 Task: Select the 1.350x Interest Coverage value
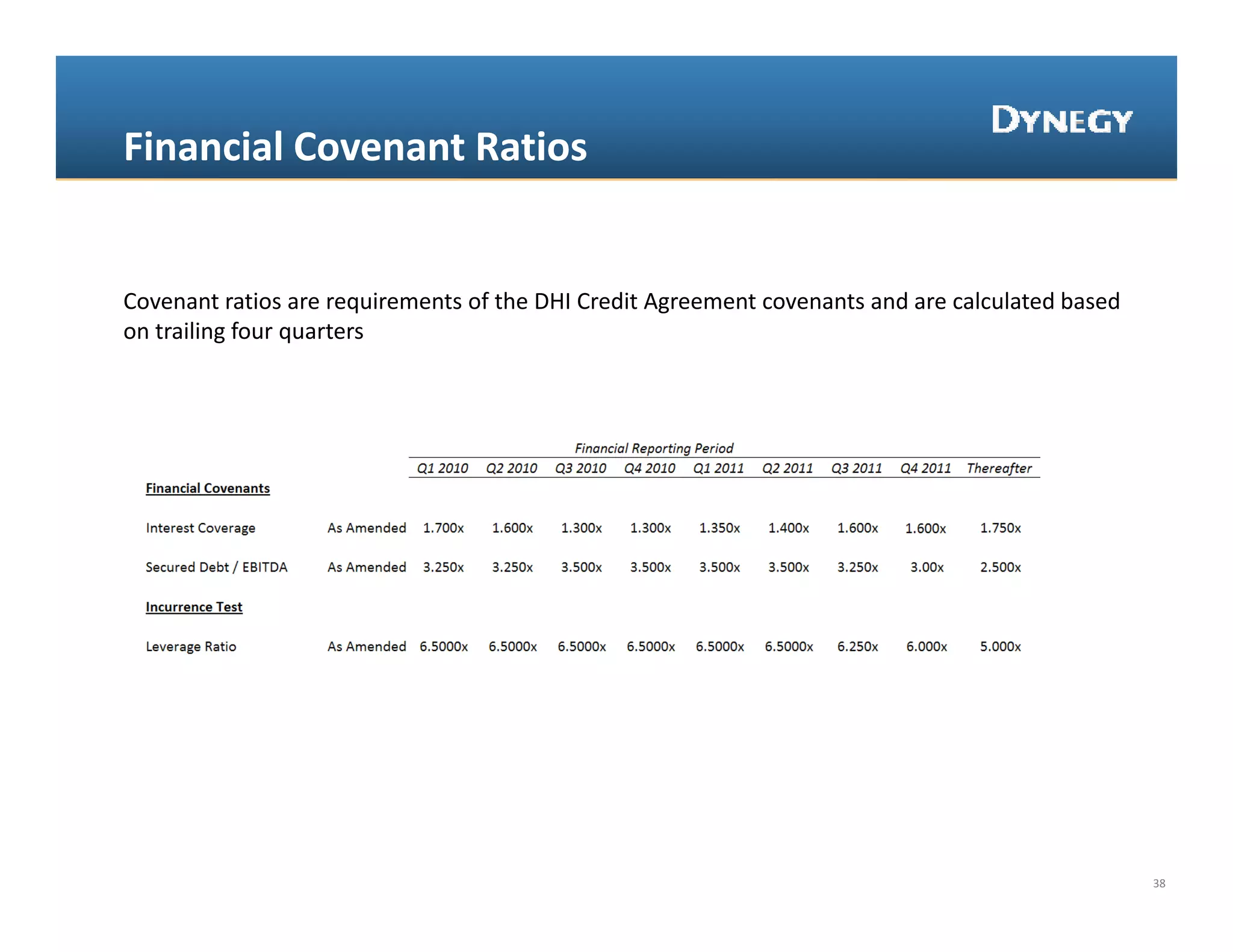[719, 528]
